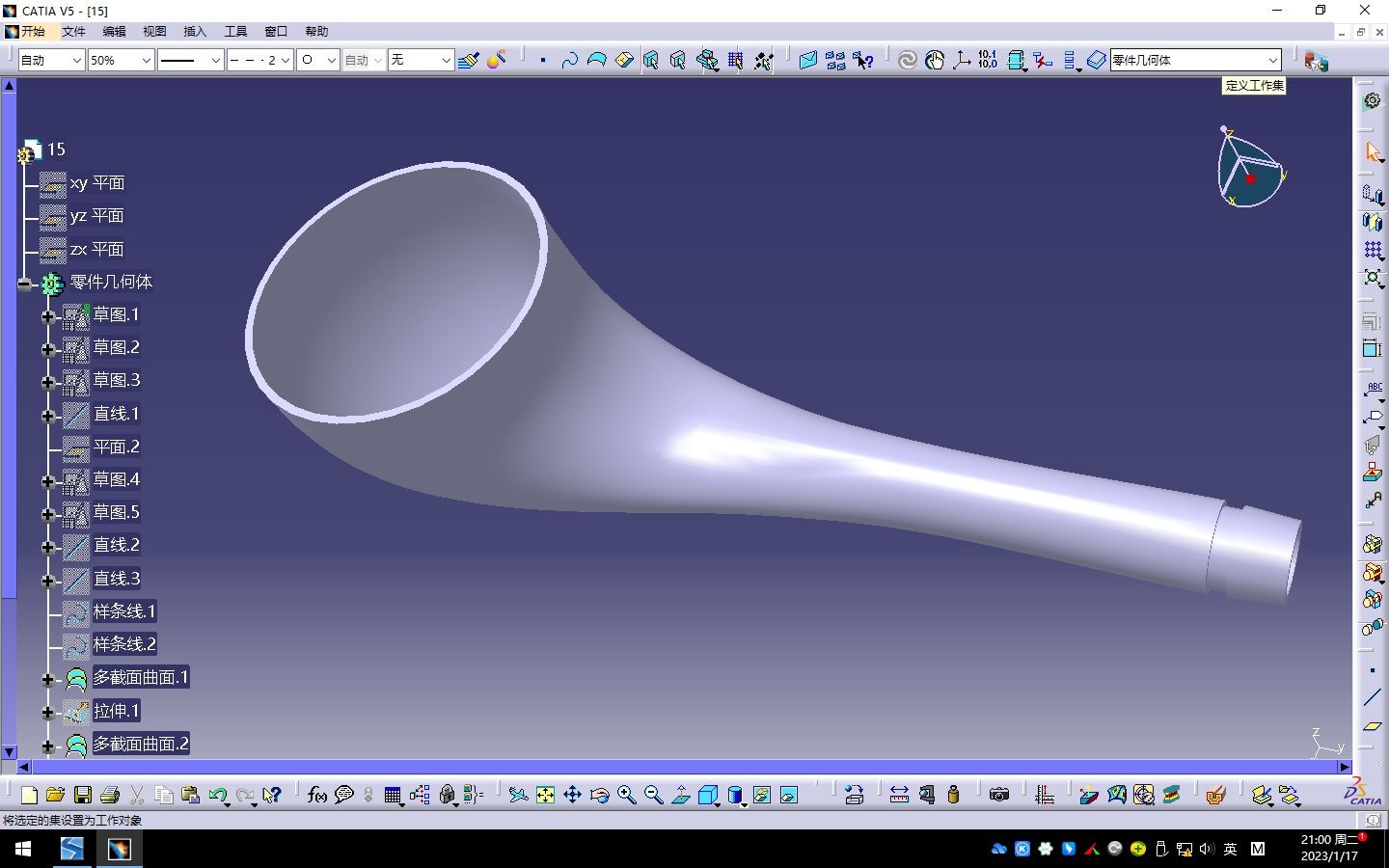The image size is (1389, 868).
Task: Click the f(x) formula icon
Action: (x=317, y=795)
